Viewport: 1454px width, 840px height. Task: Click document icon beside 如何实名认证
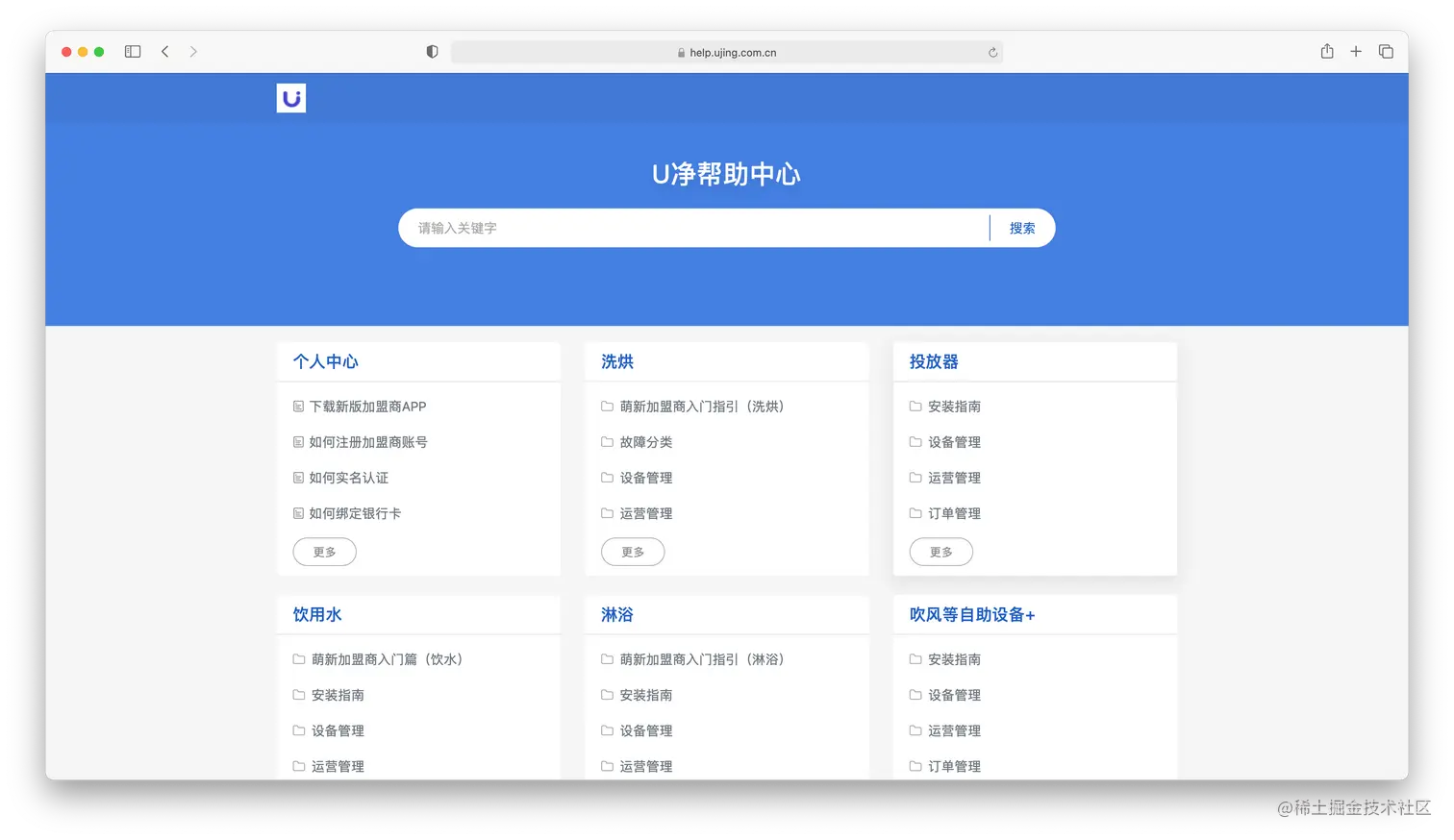pos(298,478)
